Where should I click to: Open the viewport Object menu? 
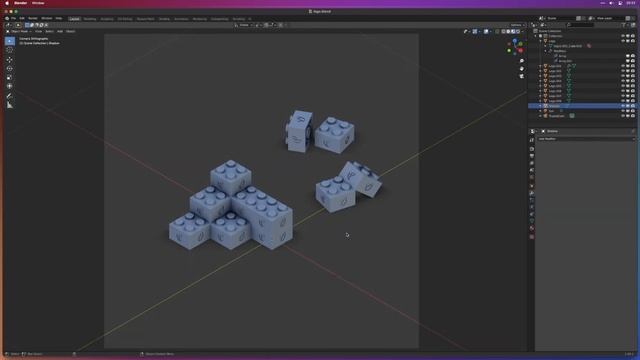click(x=71, y=31)
